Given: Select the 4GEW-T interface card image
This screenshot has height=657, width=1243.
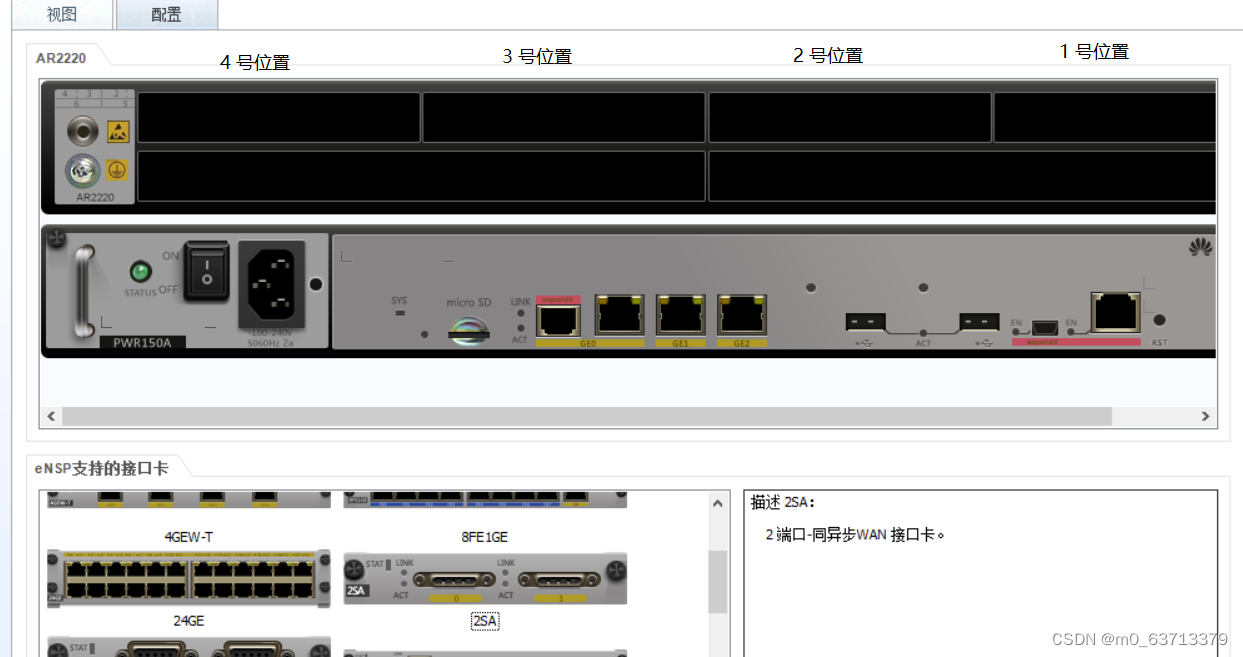Looking at the screenshot, I should tap(189, 500).
